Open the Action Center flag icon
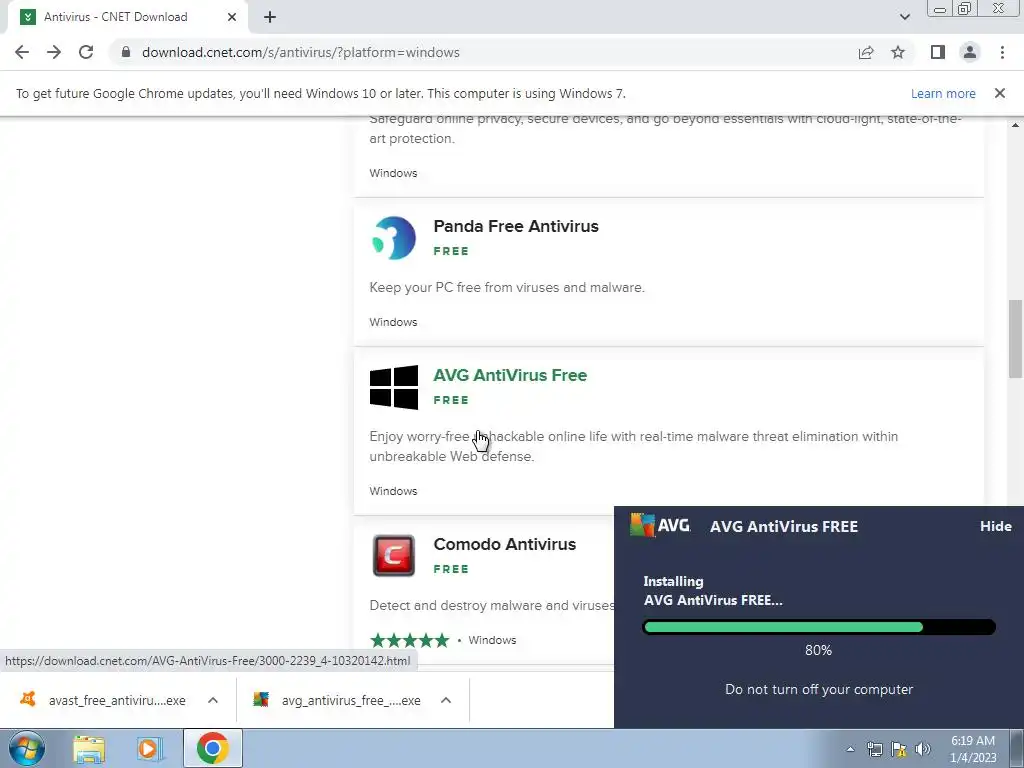Viewport: 1024px width, 768px height. [x=899, y=749]
